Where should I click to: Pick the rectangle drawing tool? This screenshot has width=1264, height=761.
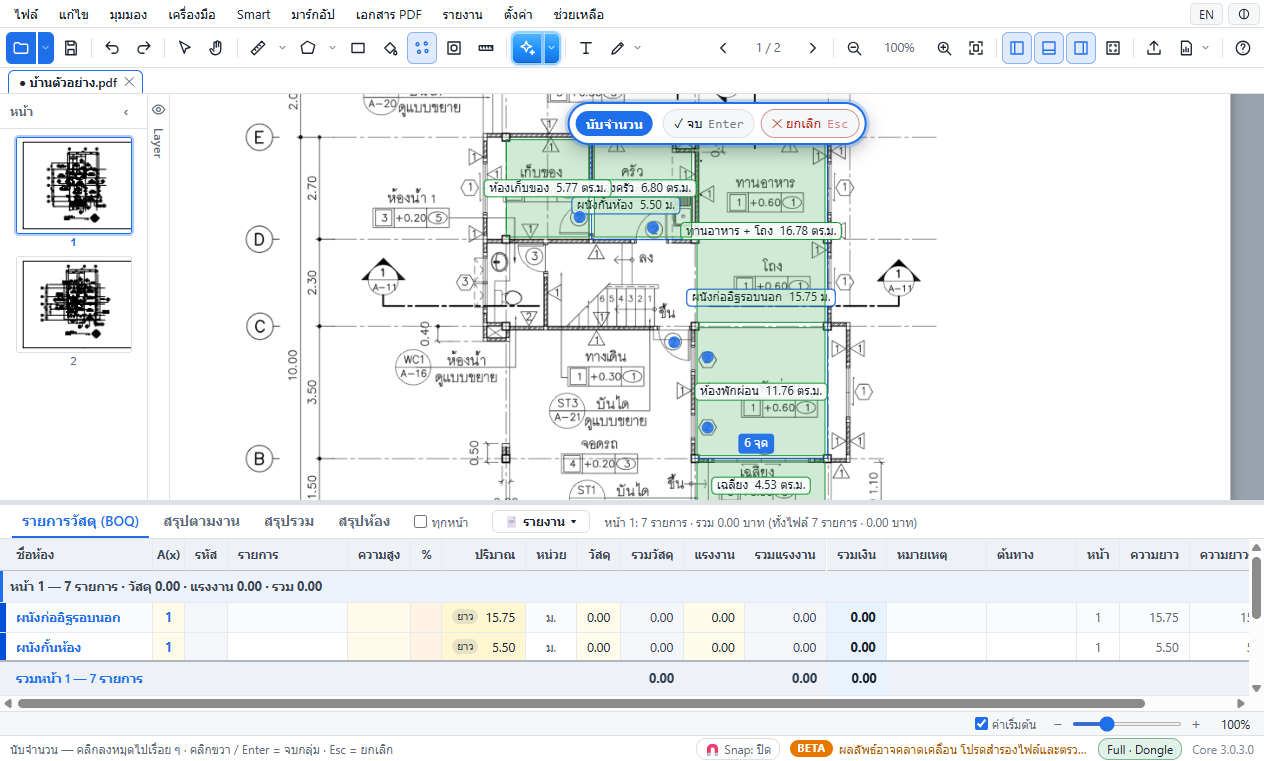(359, 48)
